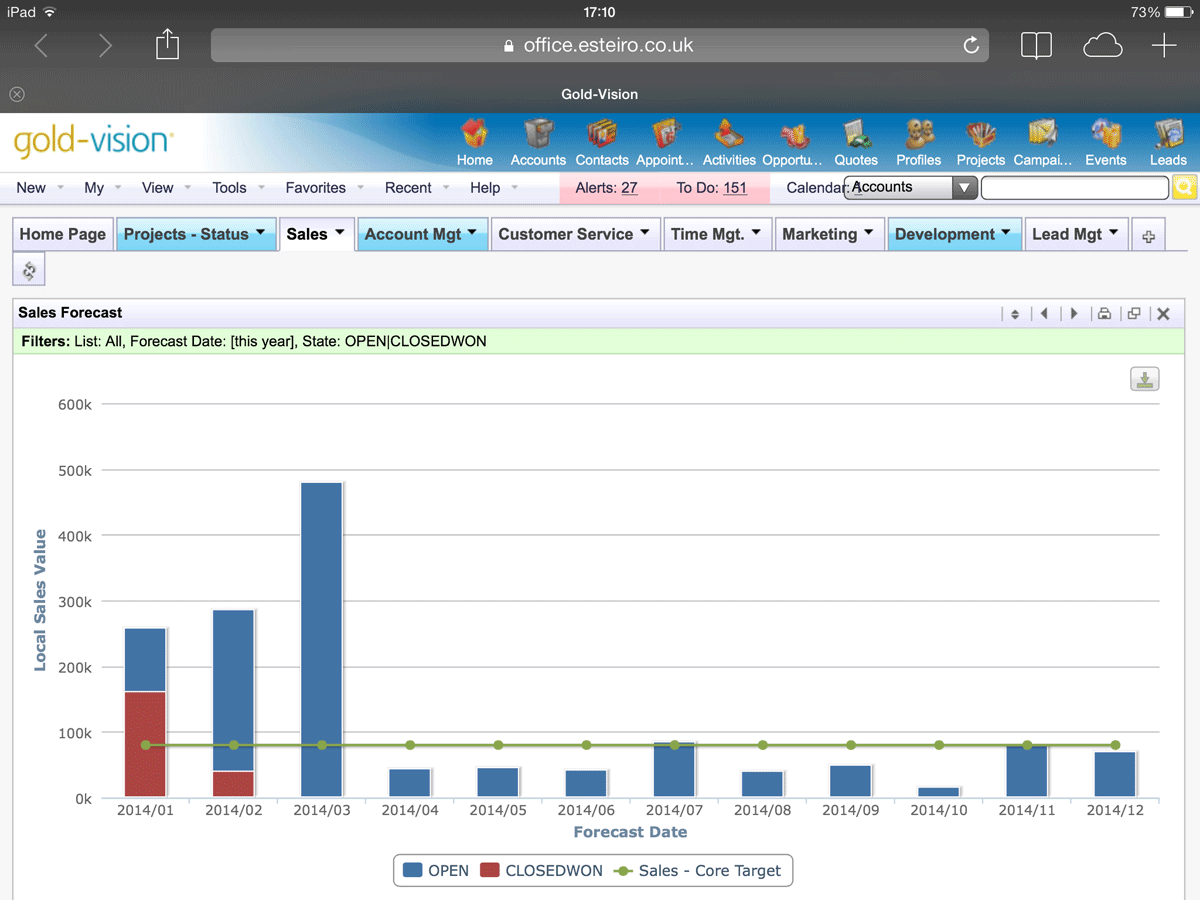Open the Alerts: 27 link
Viewport: 1200px width, 900px height.
pos(607,188)
